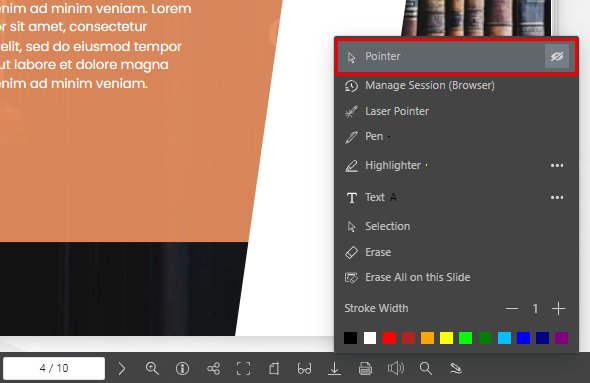This screenshot has width=590, height=383.
Task: Go to next slide arrow
Action: [x=121, y=369]
